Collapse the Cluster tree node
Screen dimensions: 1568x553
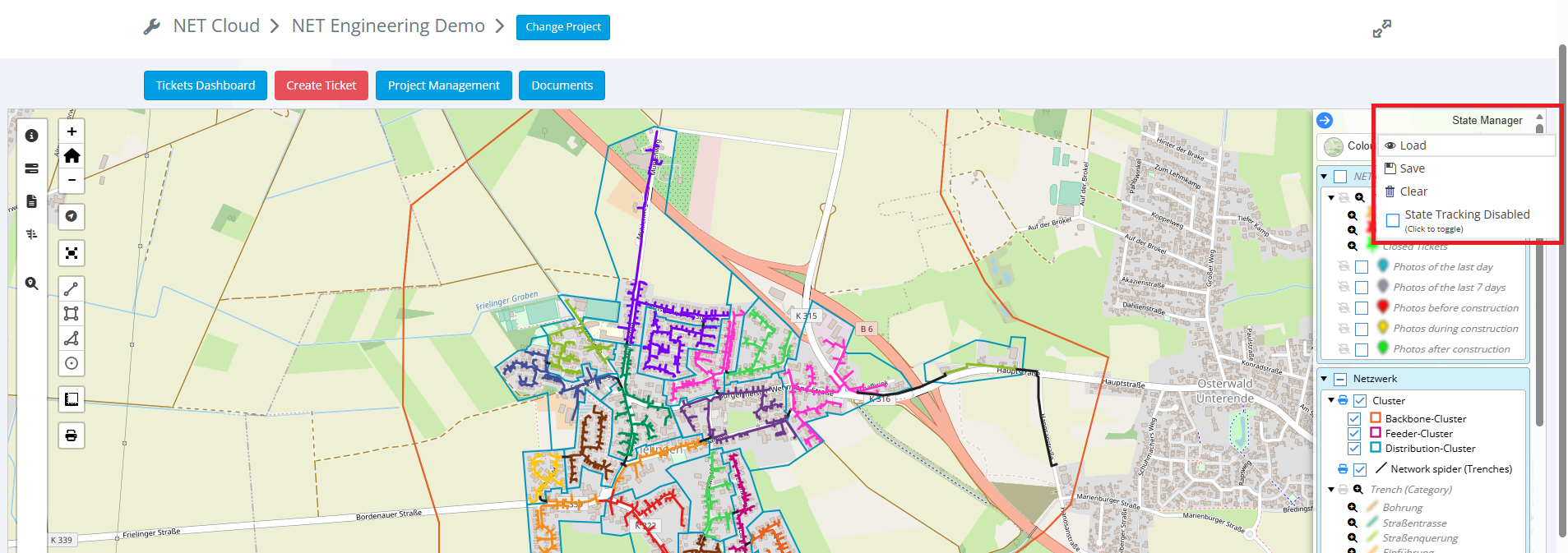click(1331, 401)
